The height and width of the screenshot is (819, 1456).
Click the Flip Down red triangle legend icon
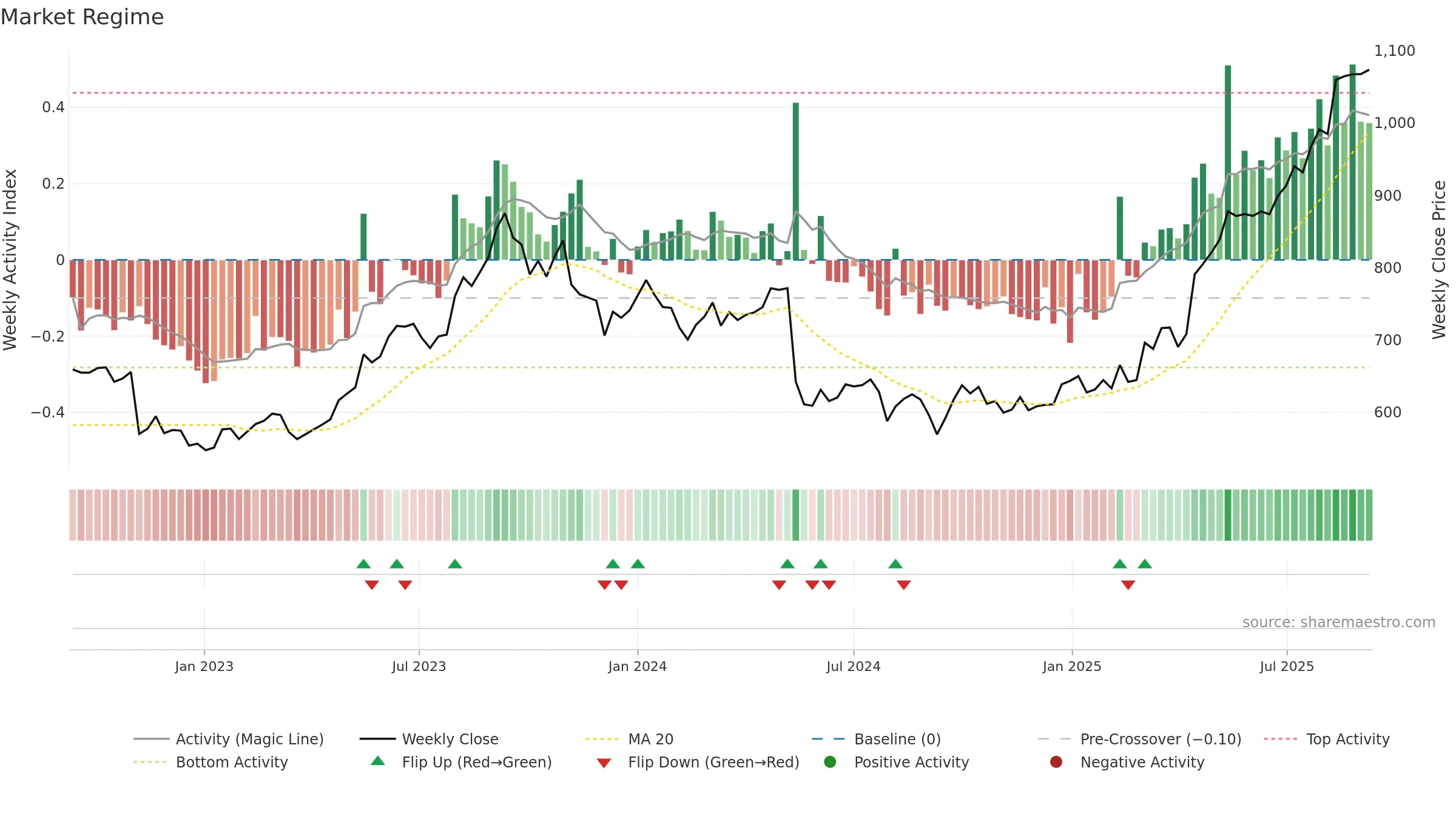pyautogui.click(x=604, y=763)
